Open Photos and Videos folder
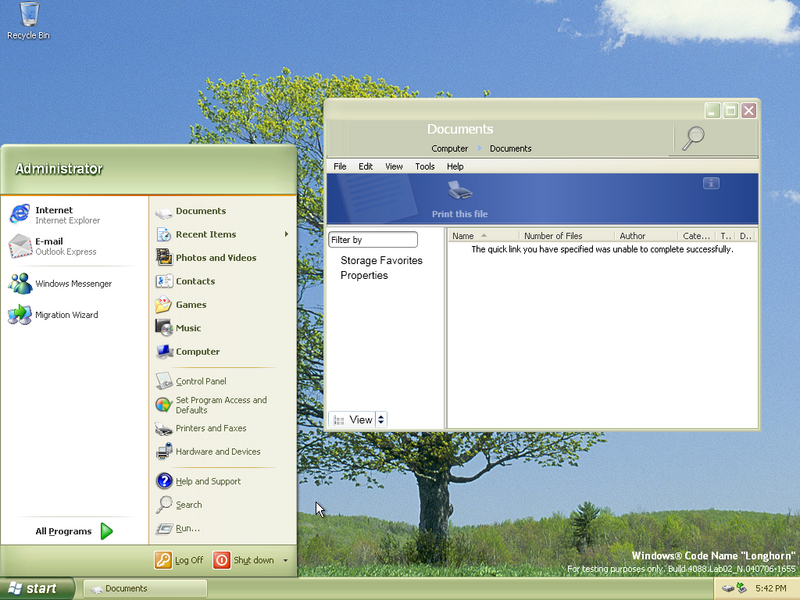 point(215,258)
